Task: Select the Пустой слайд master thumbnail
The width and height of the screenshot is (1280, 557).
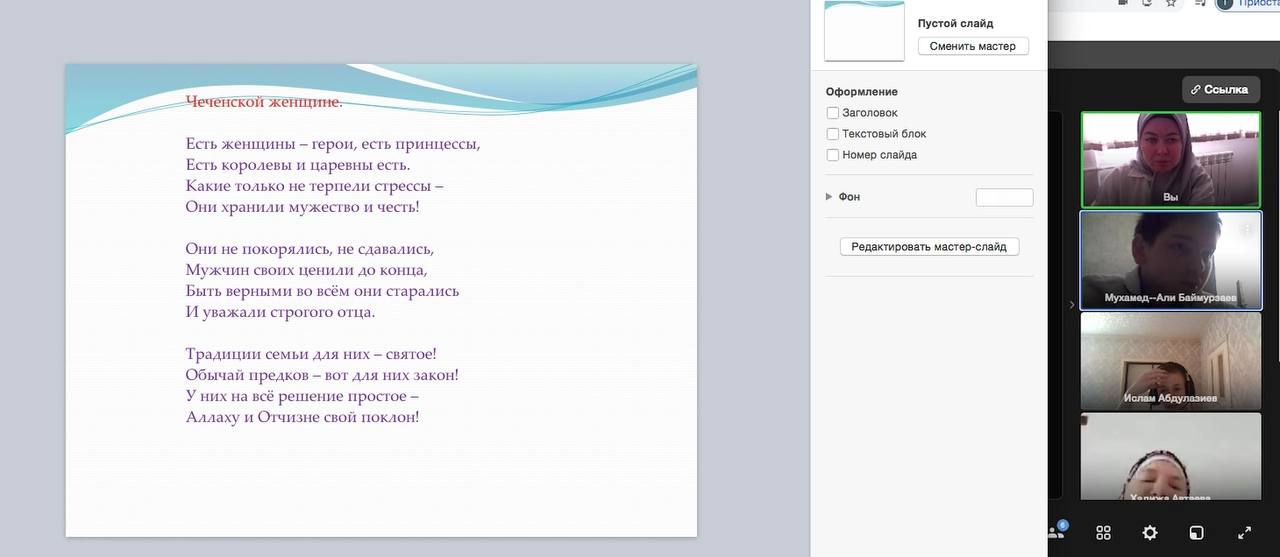Action: coord(864,31)
